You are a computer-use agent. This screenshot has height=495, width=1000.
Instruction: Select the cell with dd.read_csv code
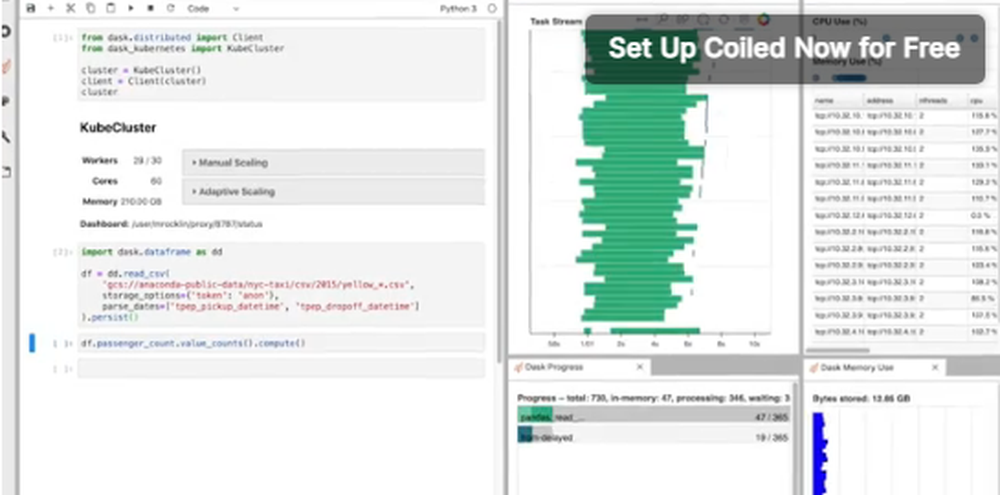(x=281, y=284)
